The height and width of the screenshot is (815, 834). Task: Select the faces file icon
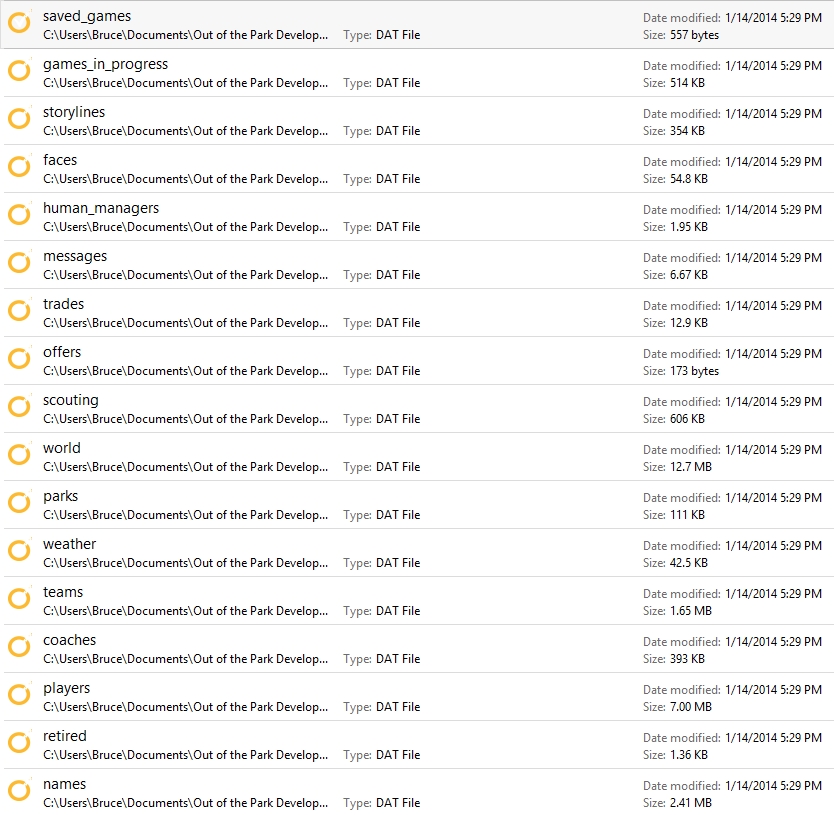(x=20, y=167)
